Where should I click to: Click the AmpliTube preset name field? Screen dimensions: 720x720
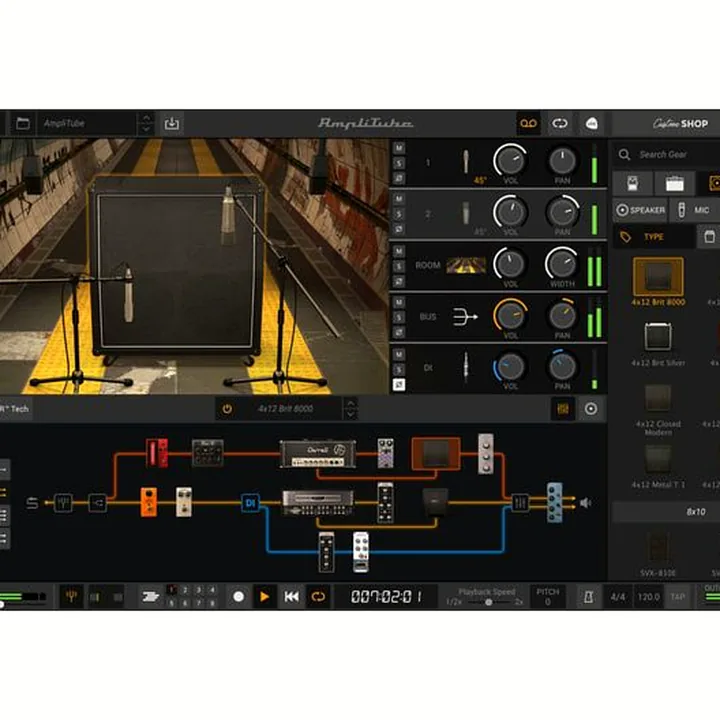click(x=87, y=123)
